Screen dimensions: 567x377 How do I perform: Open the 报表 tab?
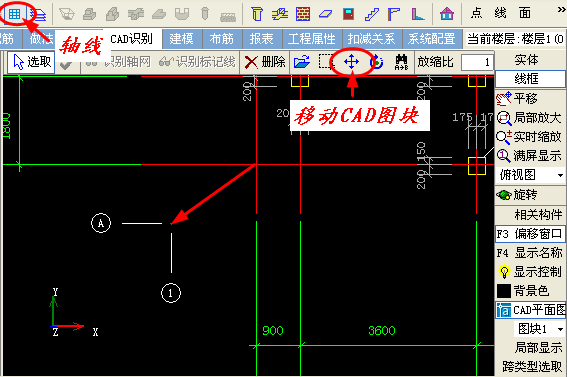pyautogui.click(x=261, y=39)
